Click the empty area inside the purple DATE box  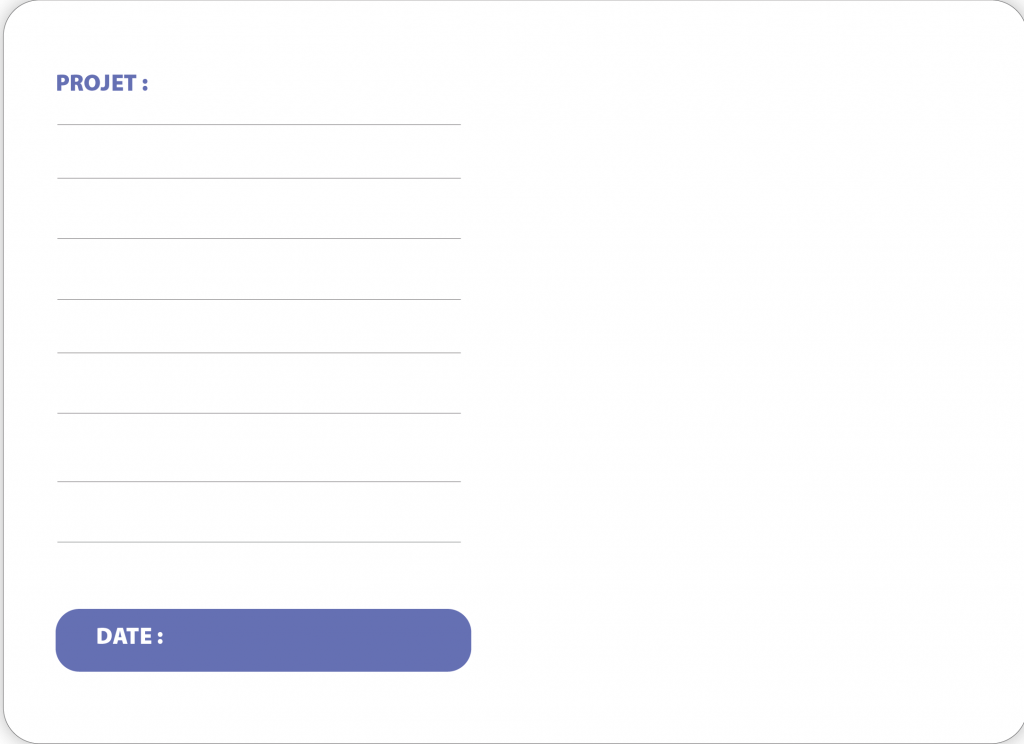tap(320, 640)
